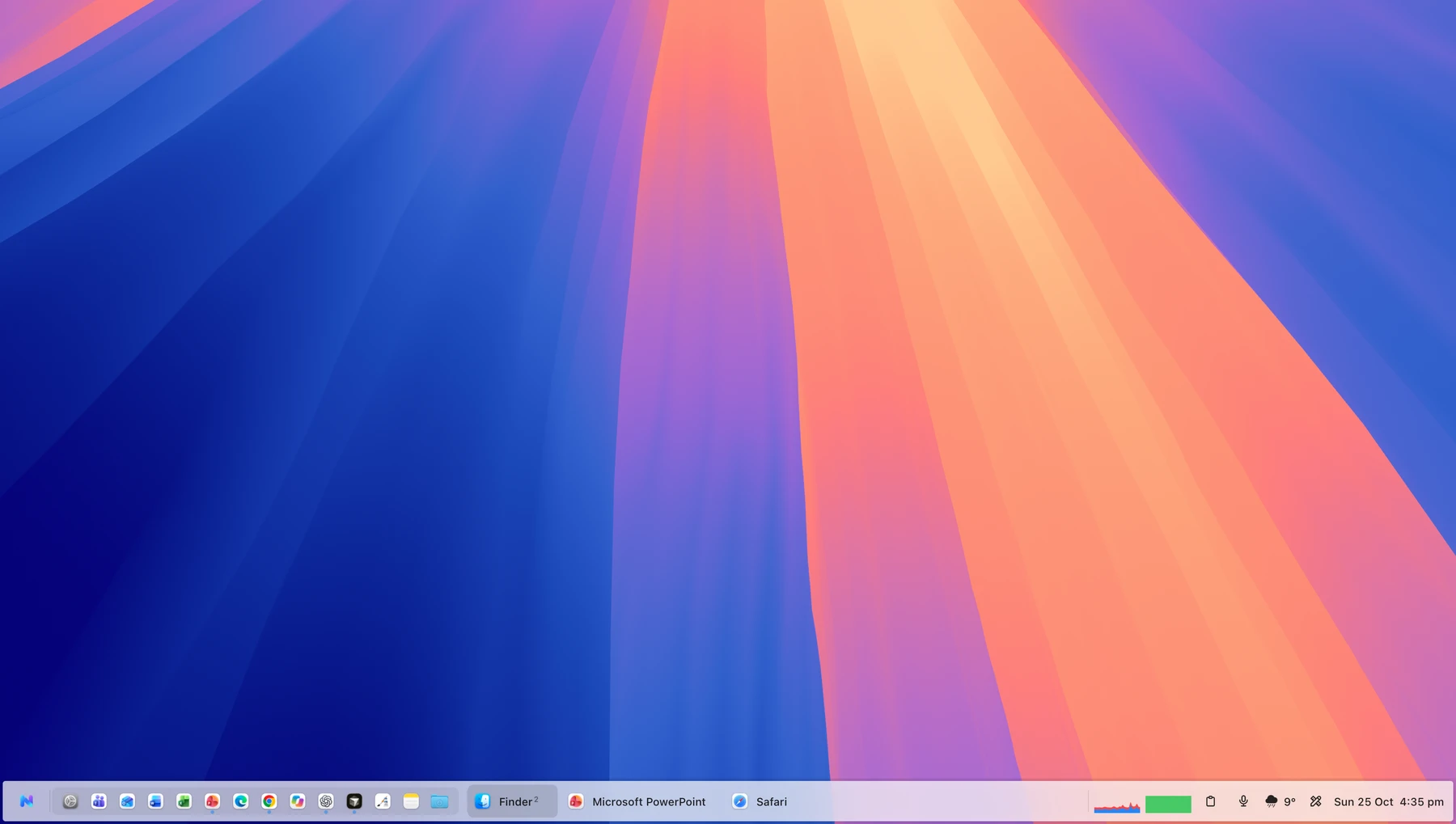Open the blue Downloads folder icon

click(439, 801)
